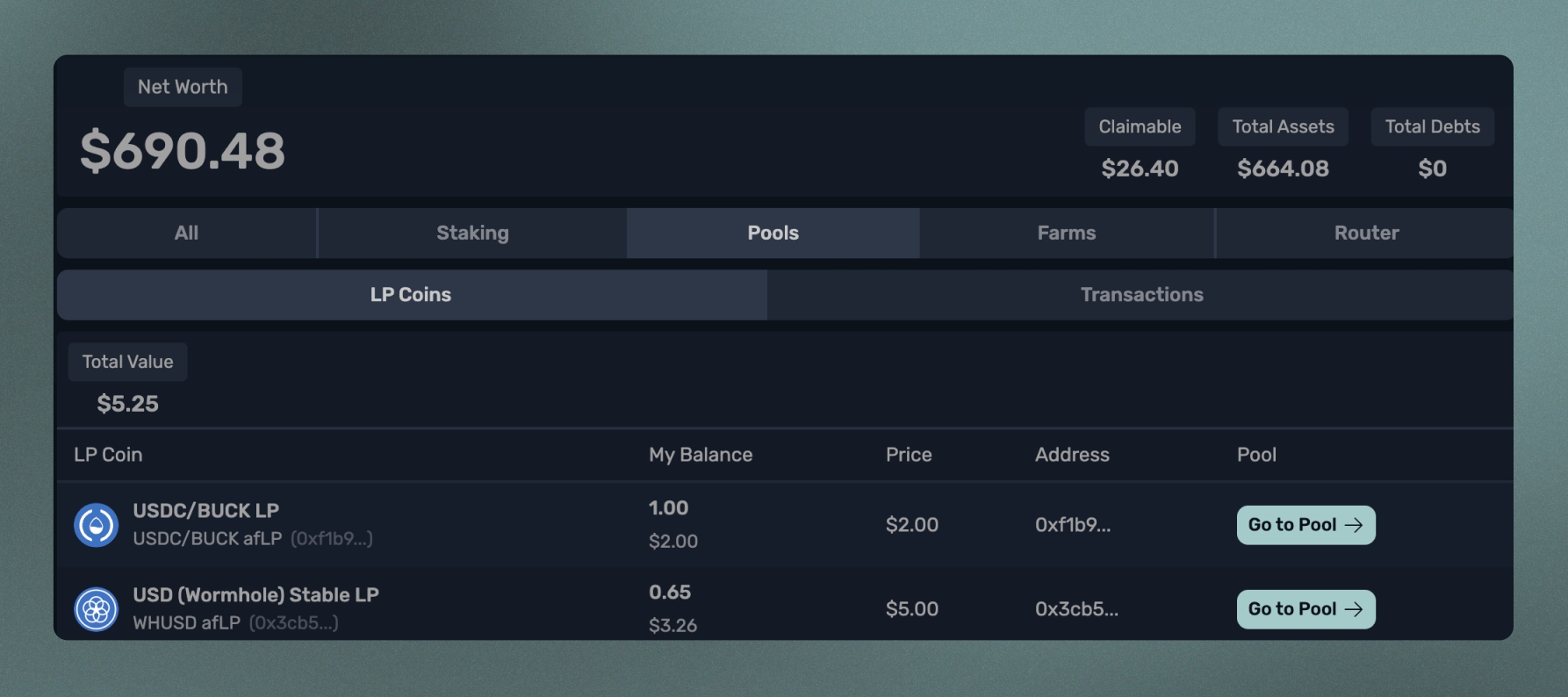Screen dimensions: 1568x697
Task: Select the Pools tab
Action: coord(773,233)
